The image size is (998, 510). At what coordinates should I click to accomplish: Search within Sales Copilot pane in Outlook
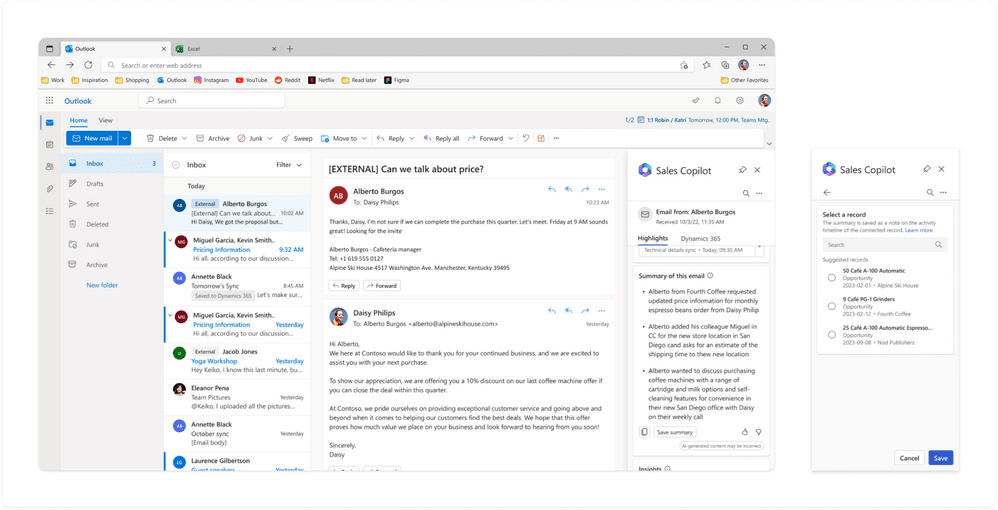point(746,194)
